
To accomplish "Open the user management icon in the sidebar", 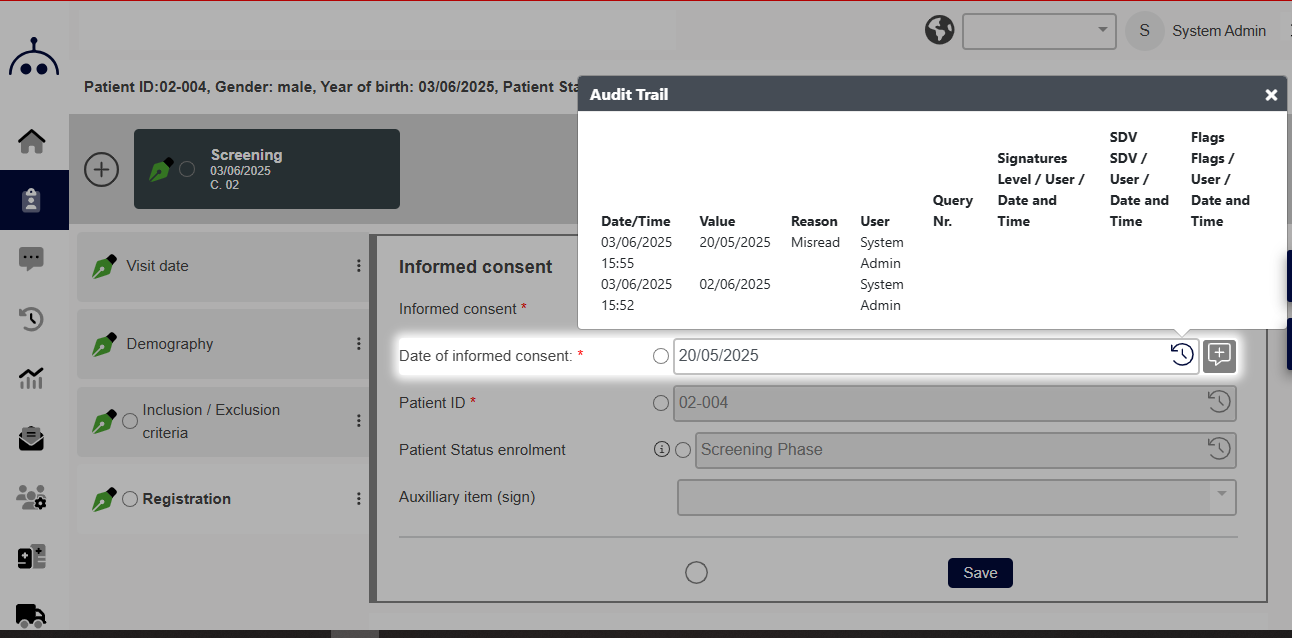I will (30, 497).
